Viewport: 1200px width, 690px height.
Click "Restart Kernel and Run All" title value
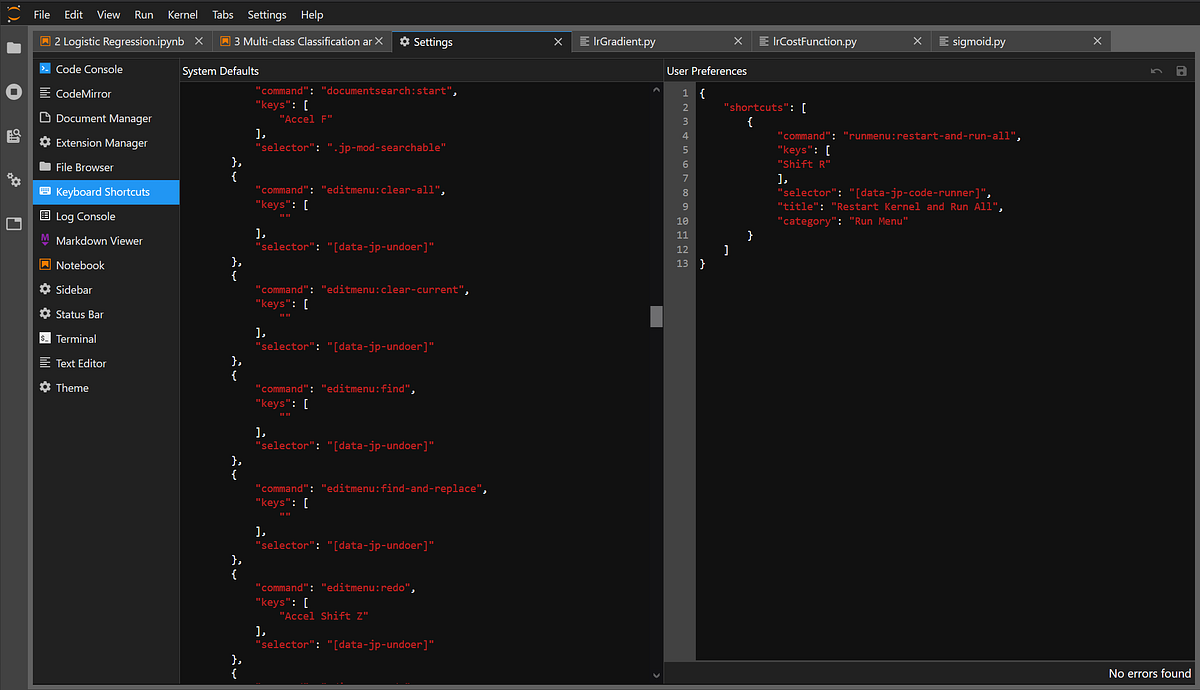[913, 207]
